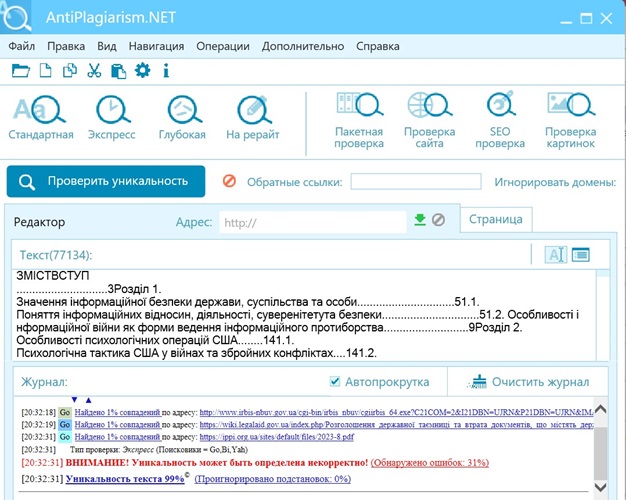Switch to the Страница tab
The height and width of the screenshot is (500, 626).
pyautogui.click(x=496, y=219)
